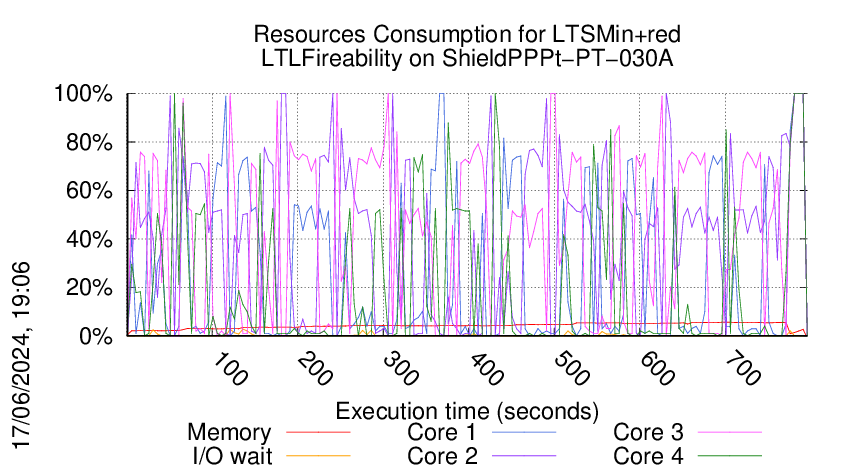Click the red Memory legend line sample
Screen dimensions: 850x475
click(318, 432)
